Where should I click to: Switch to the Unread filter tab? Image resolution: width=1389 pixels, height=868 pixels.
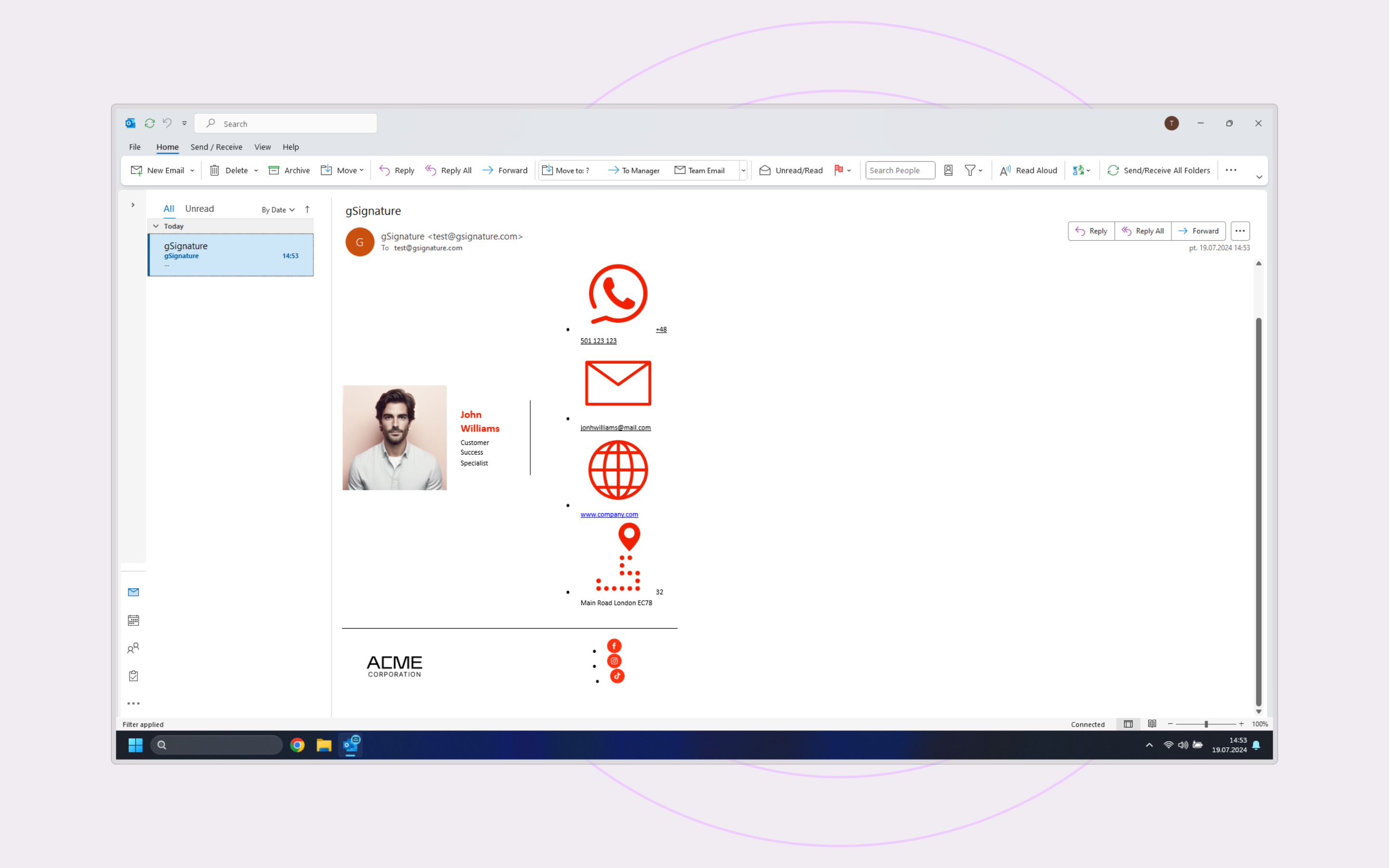coord(199,208)
